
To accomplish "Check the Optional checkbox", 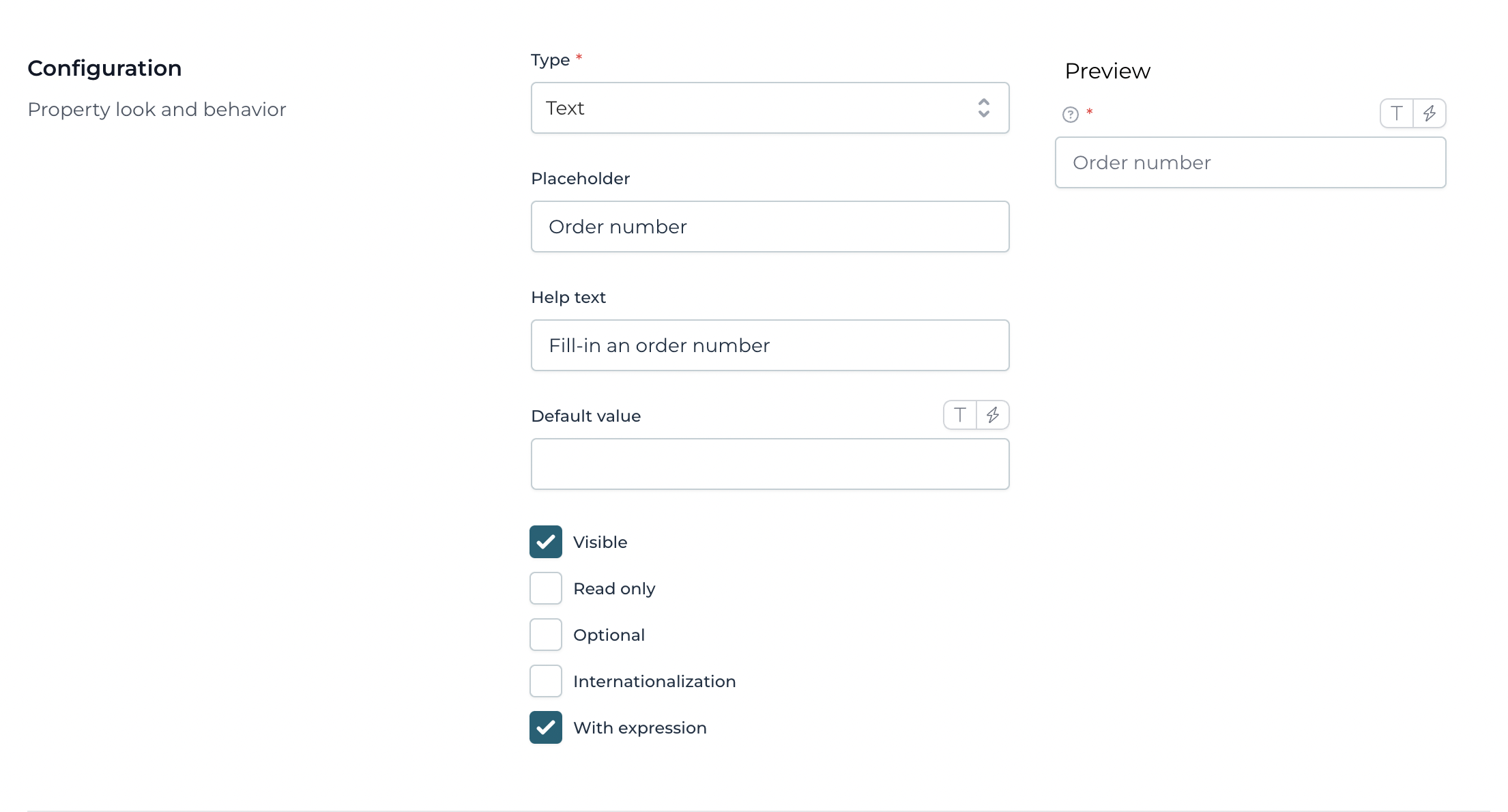I will [545, 634].
